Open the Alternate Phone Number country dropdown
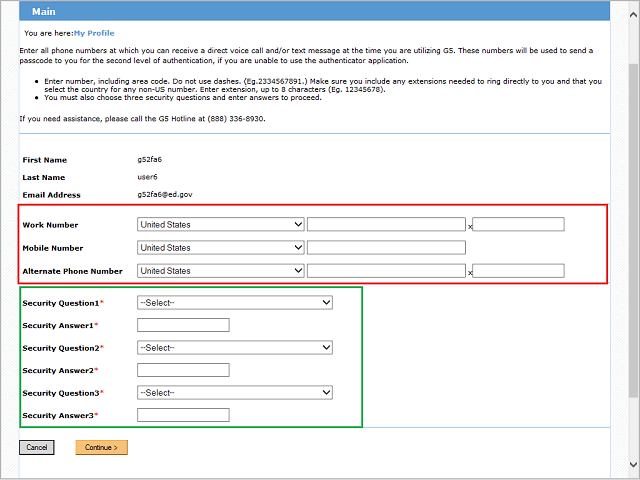640x480 pixels. click(220, 271)
